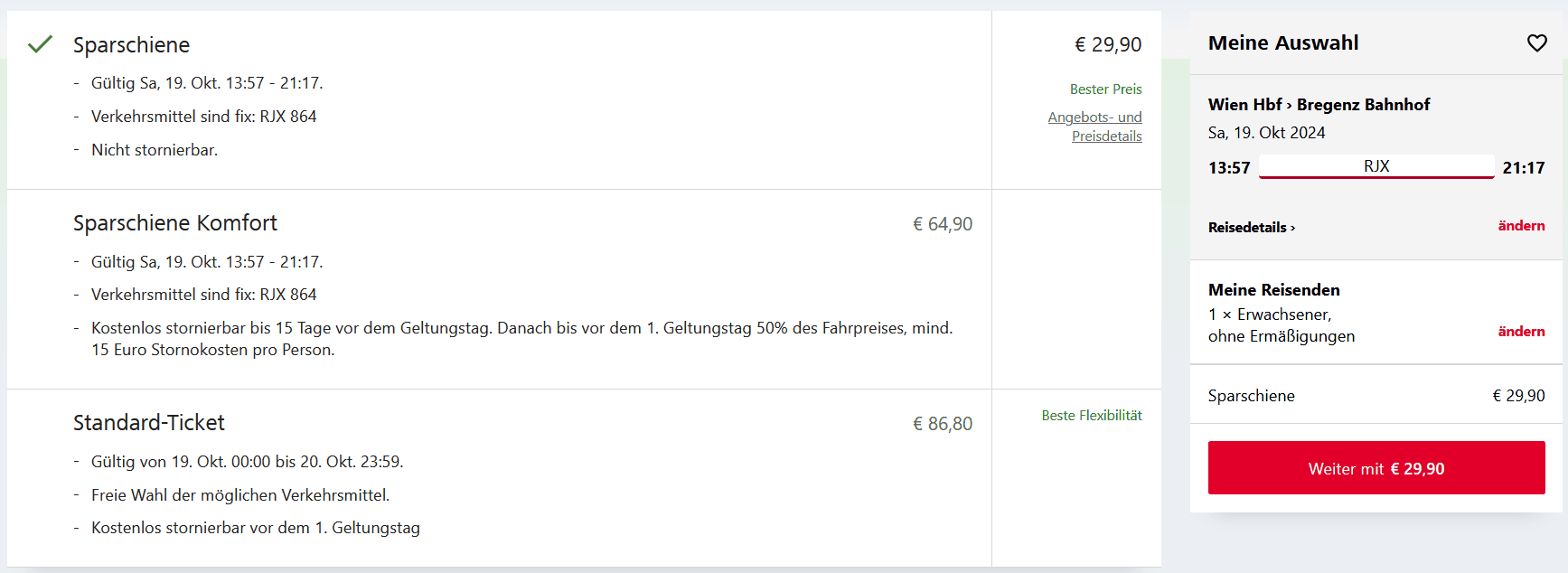
Task: Open Angebots- und Preisdetails link
Action: tap(1095, 127)
